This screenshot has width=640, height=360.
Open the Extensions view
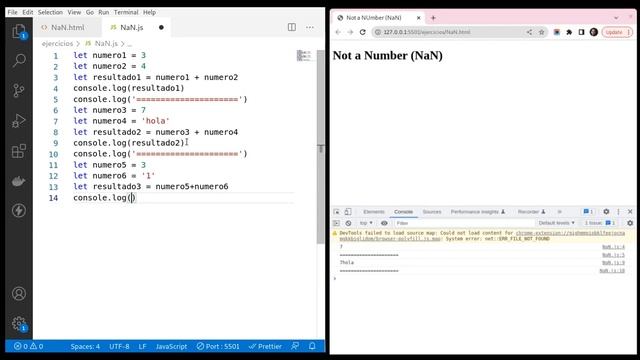[19, 151]
